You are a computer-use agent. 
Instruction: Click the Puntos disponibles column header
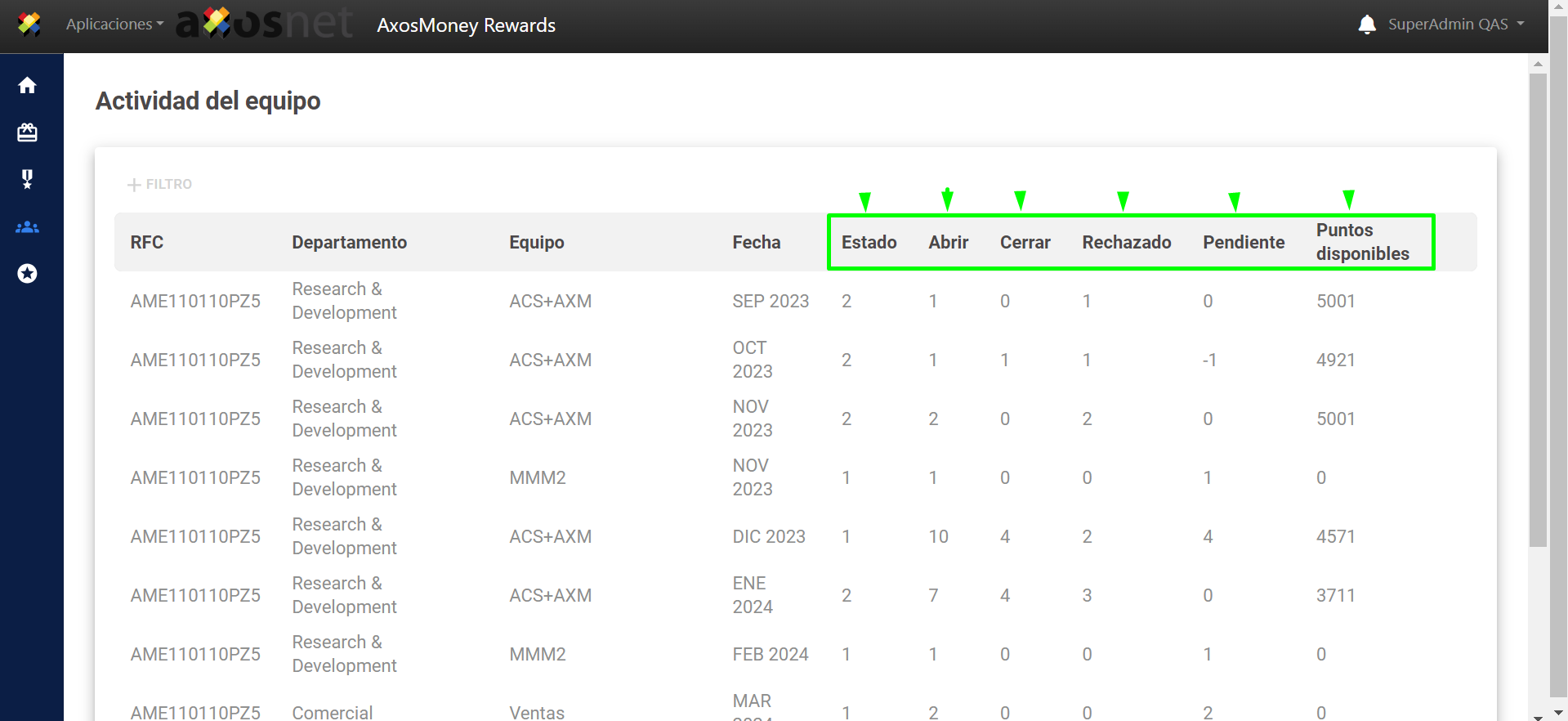tap(1362, 242)
